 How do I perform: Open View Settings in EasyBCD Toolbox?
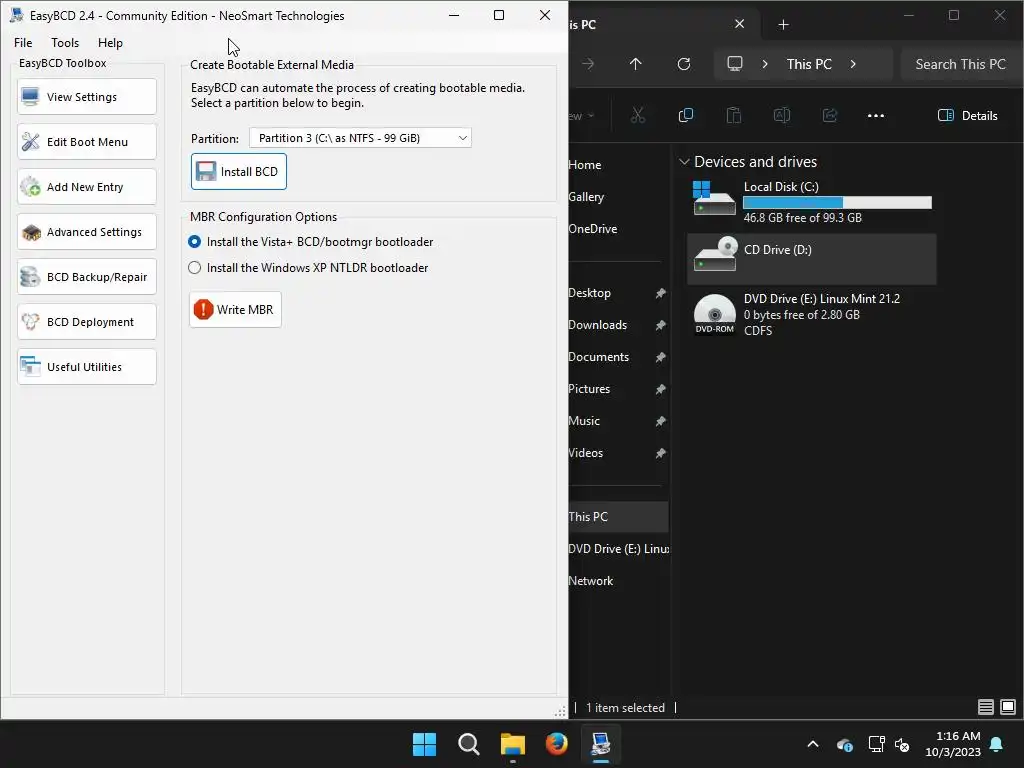87,97
